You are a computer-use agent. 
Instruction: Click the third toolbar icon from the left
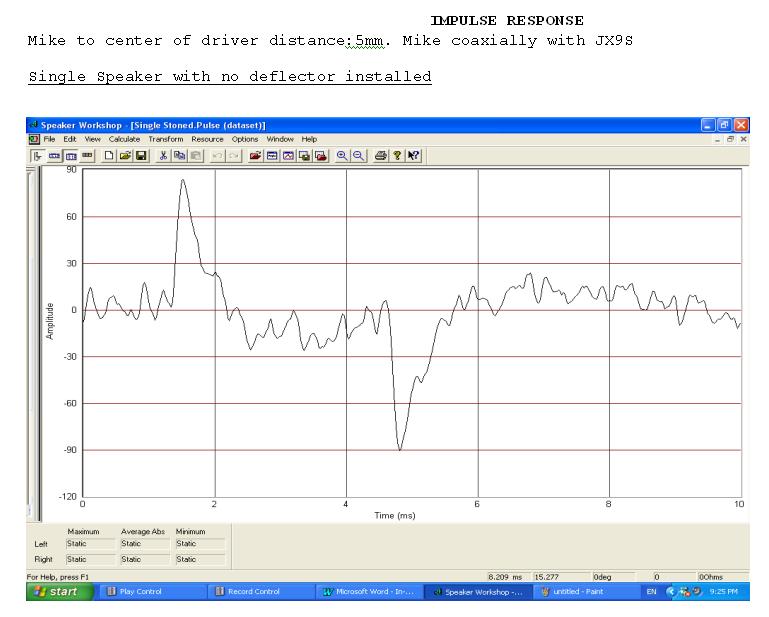[x=71, y=156]
